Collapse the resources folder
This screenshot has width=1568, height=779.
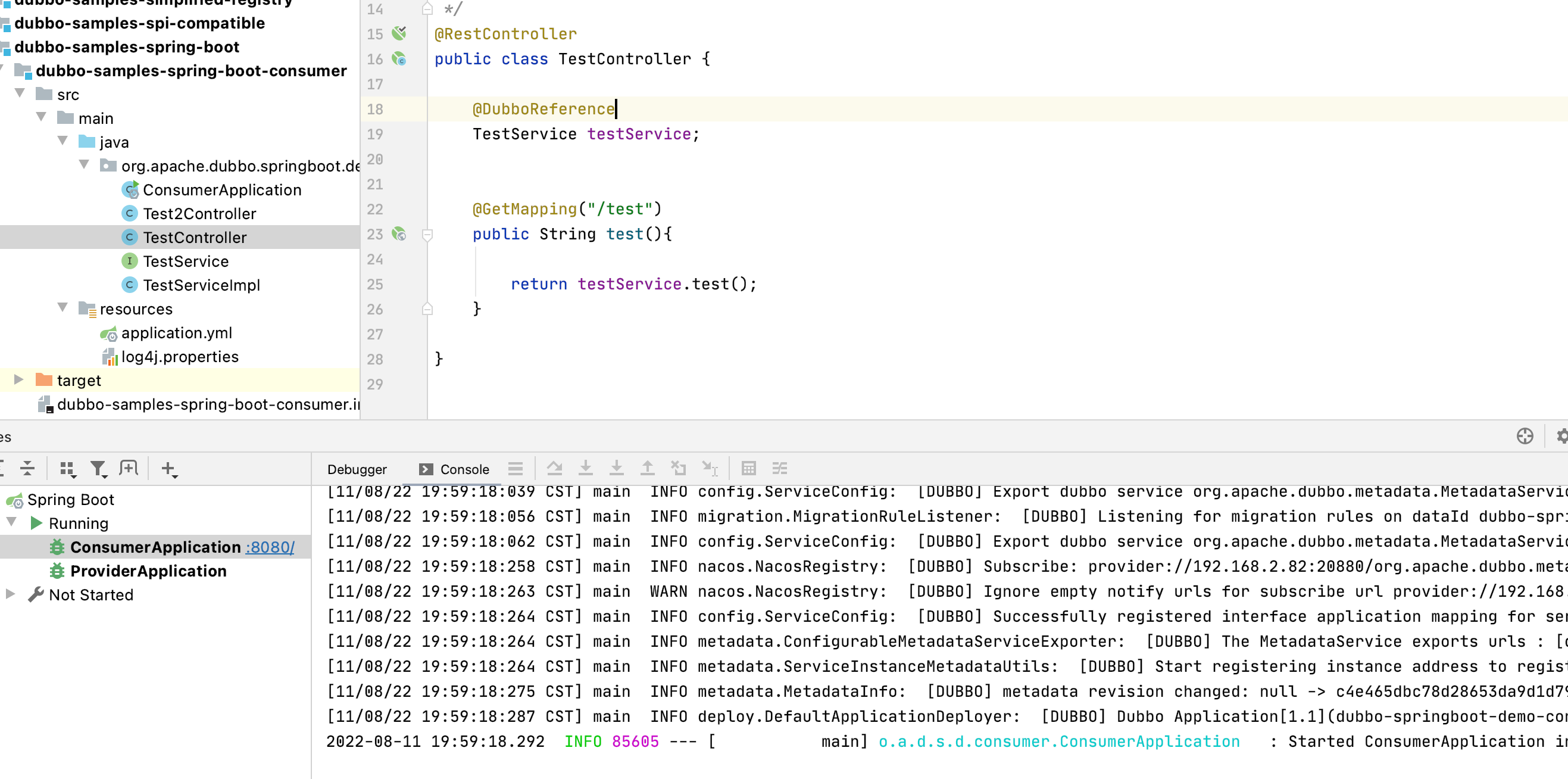[63, 307]
